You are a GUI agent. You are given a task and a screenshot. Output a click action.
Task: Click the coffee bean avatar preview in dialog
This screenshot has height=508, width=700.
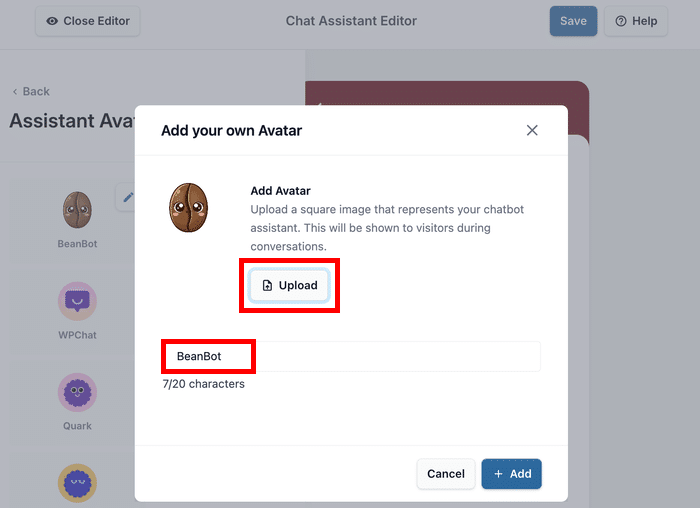click(188, 206)
